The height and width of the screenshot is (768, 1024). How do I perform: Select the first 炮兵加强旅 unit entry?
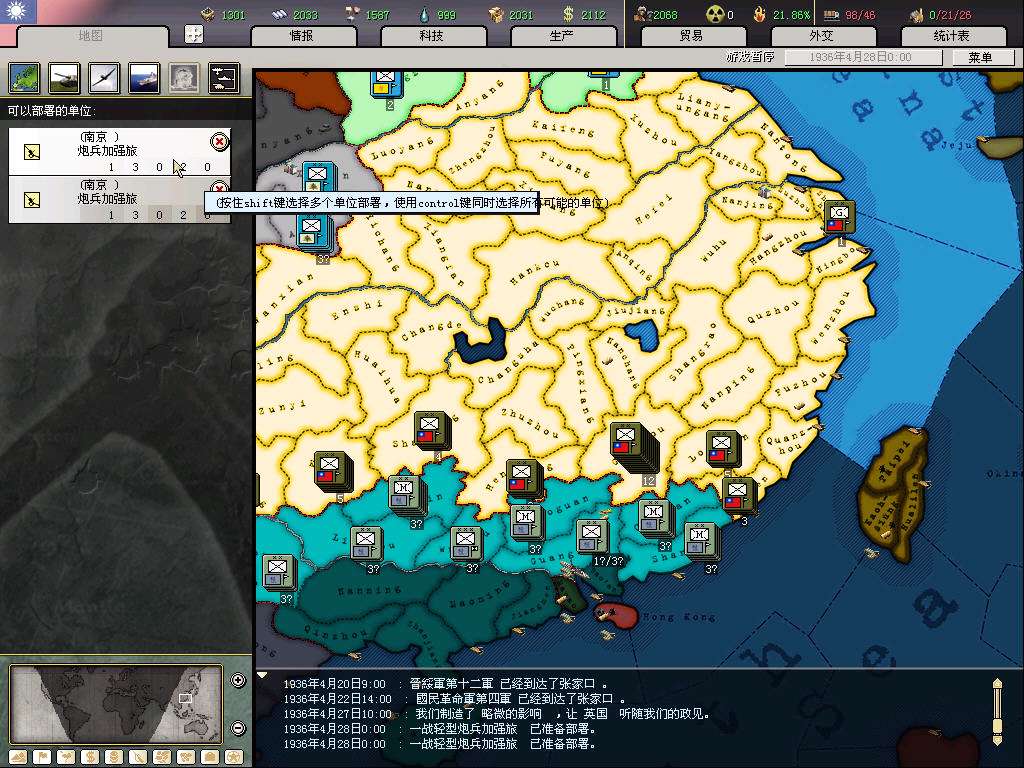click(119, 151)
